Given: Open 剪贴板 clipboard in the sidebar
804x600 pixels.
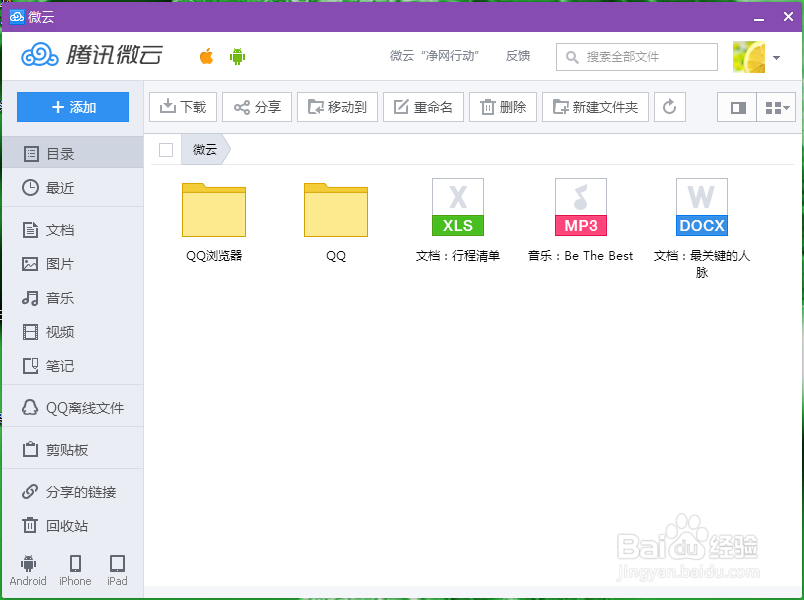Looking at the screenshot, I should coord(72,450).
